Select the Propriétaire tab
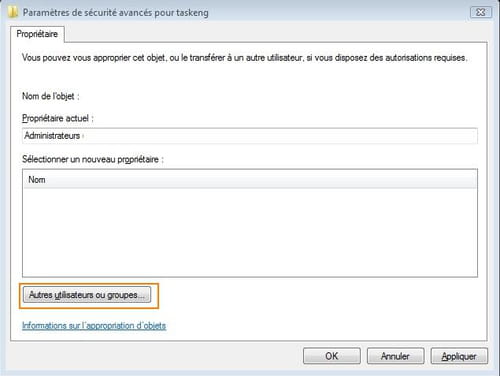This screenshot has width=500, height=376. [x=37, y=34]
